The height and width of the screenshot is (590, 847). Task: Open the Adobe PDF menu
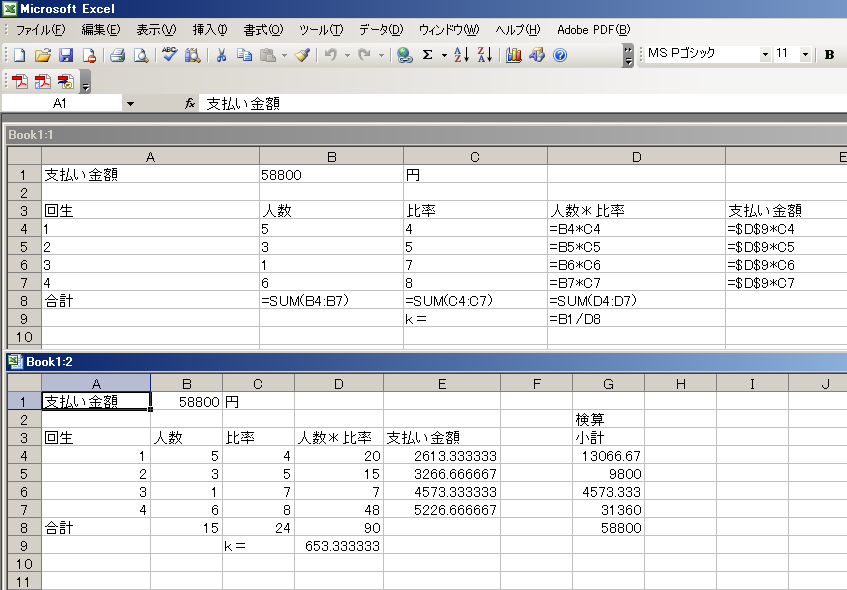click(x=593, y=29)
